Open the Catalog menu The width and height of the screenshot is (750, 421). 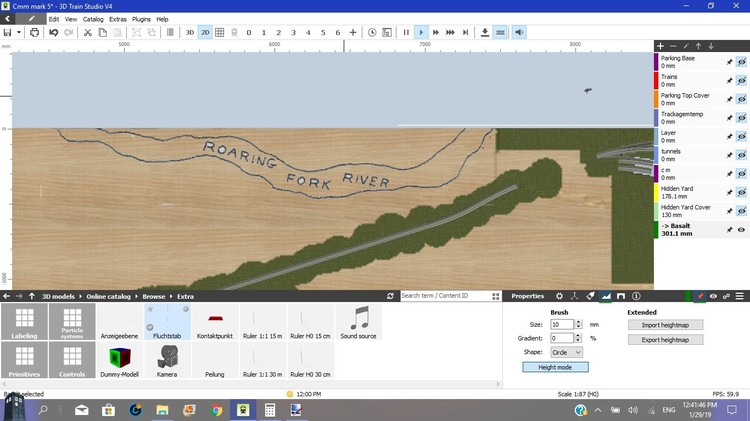[x=93, y=19]
